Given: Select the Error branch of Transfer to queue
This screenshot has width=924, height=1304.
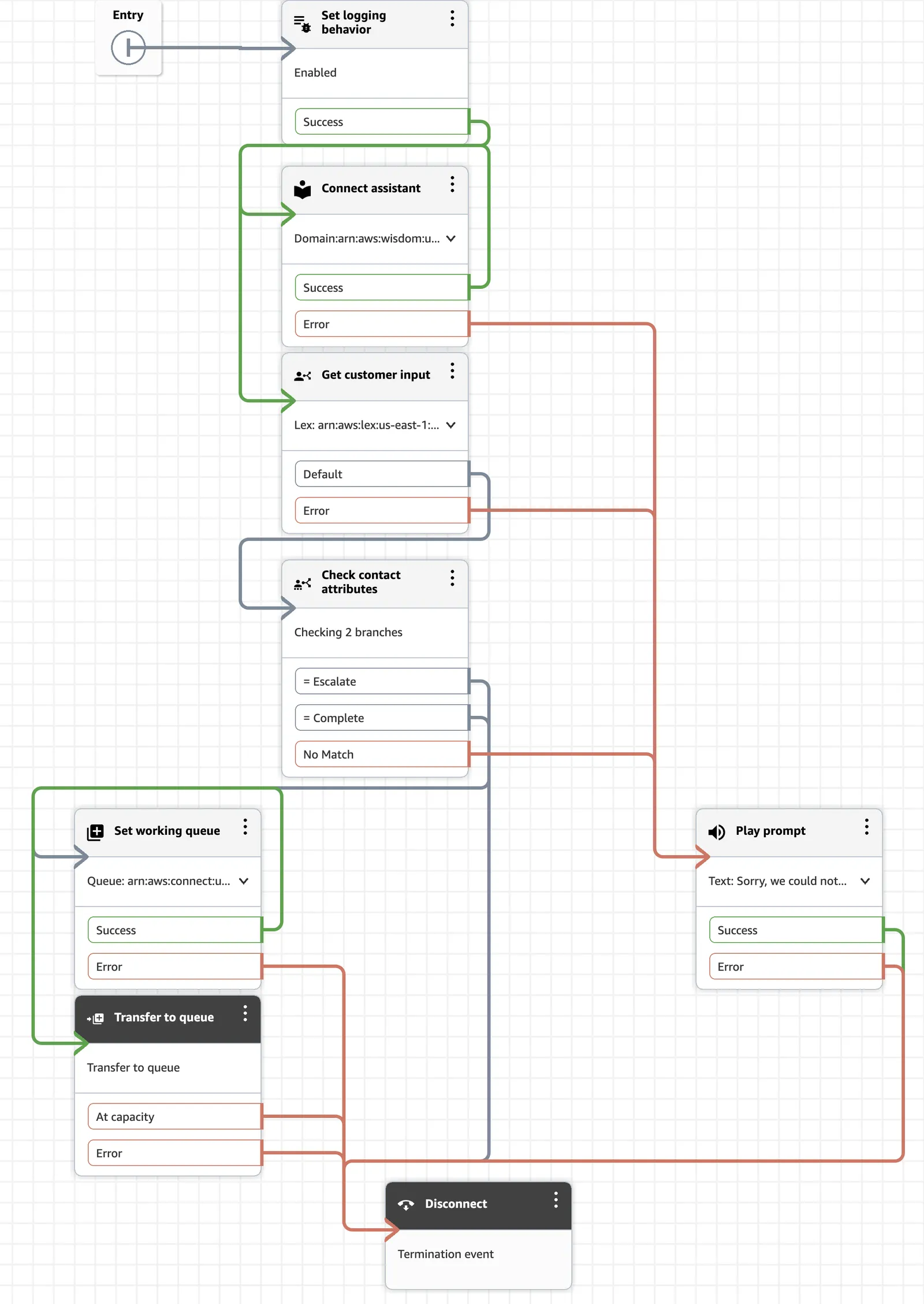Looking at the screenshot, I should (x=175, y=1153).
